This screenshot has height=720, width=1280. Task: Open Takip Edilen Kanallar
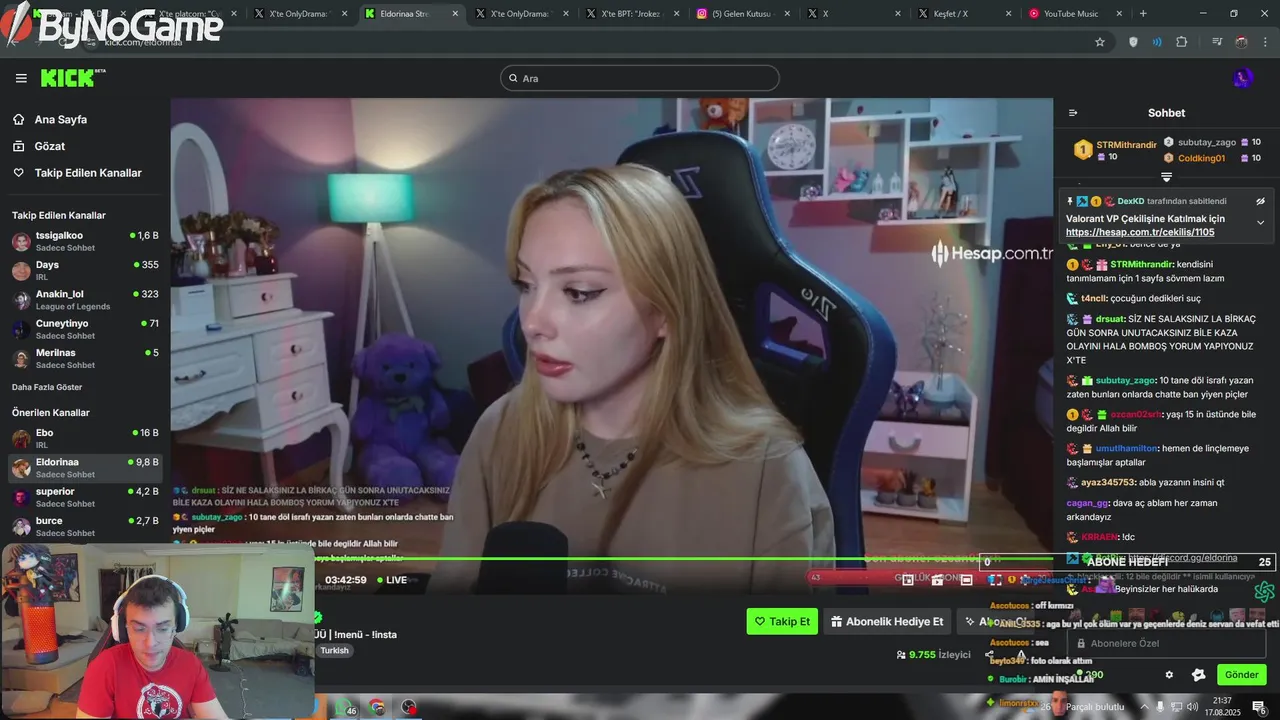(x=88, y=173)
